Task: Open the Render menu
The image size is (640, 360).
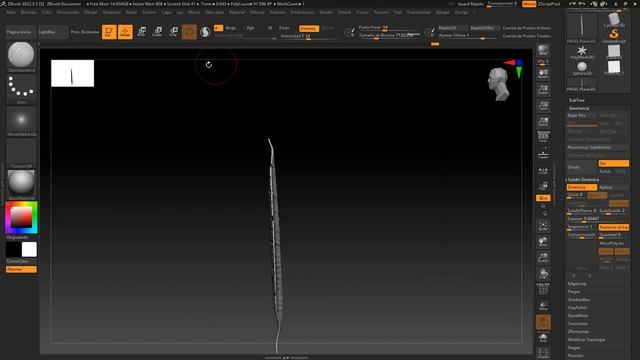Action: (326, 12)
